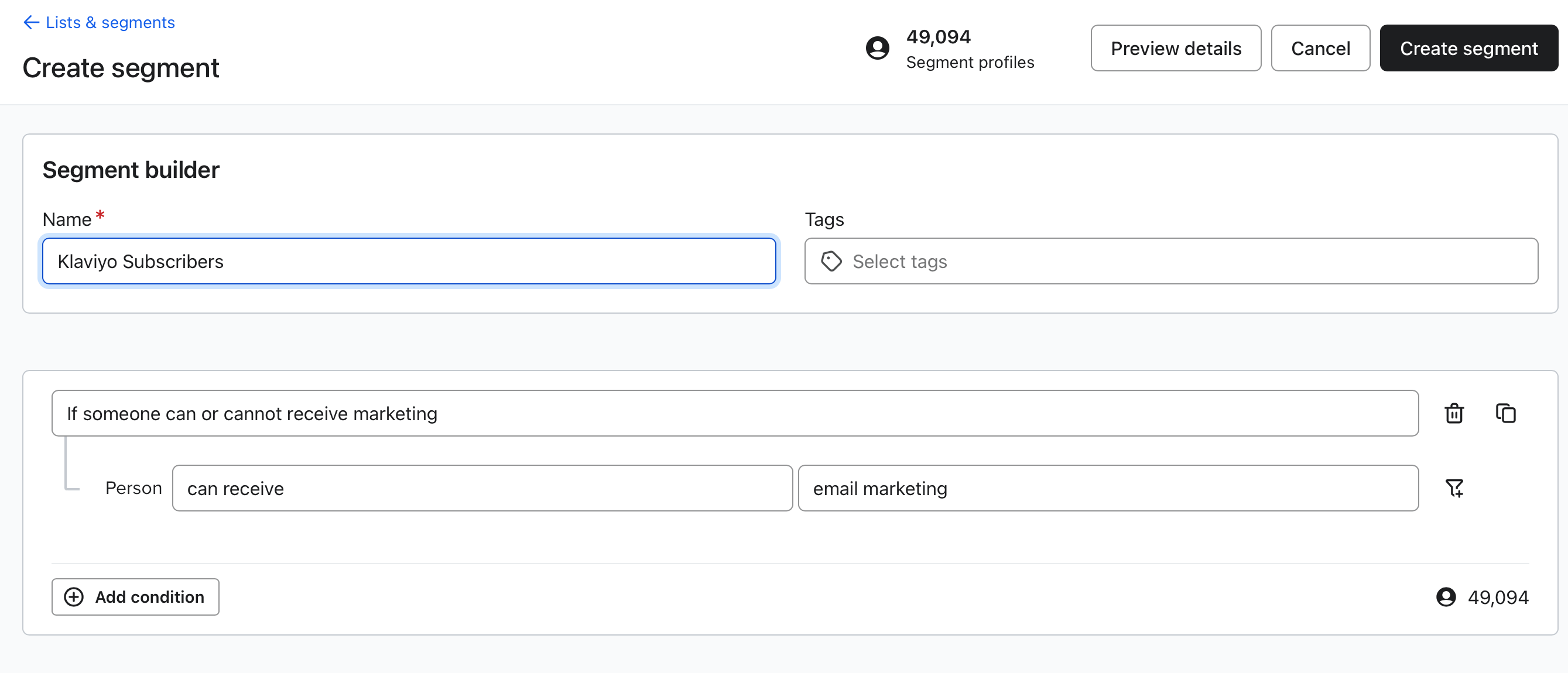Image resolution: width=1568 pixels, height=673 pixels.
Task: Click Create segment
Action: (x=1469, y=47)
